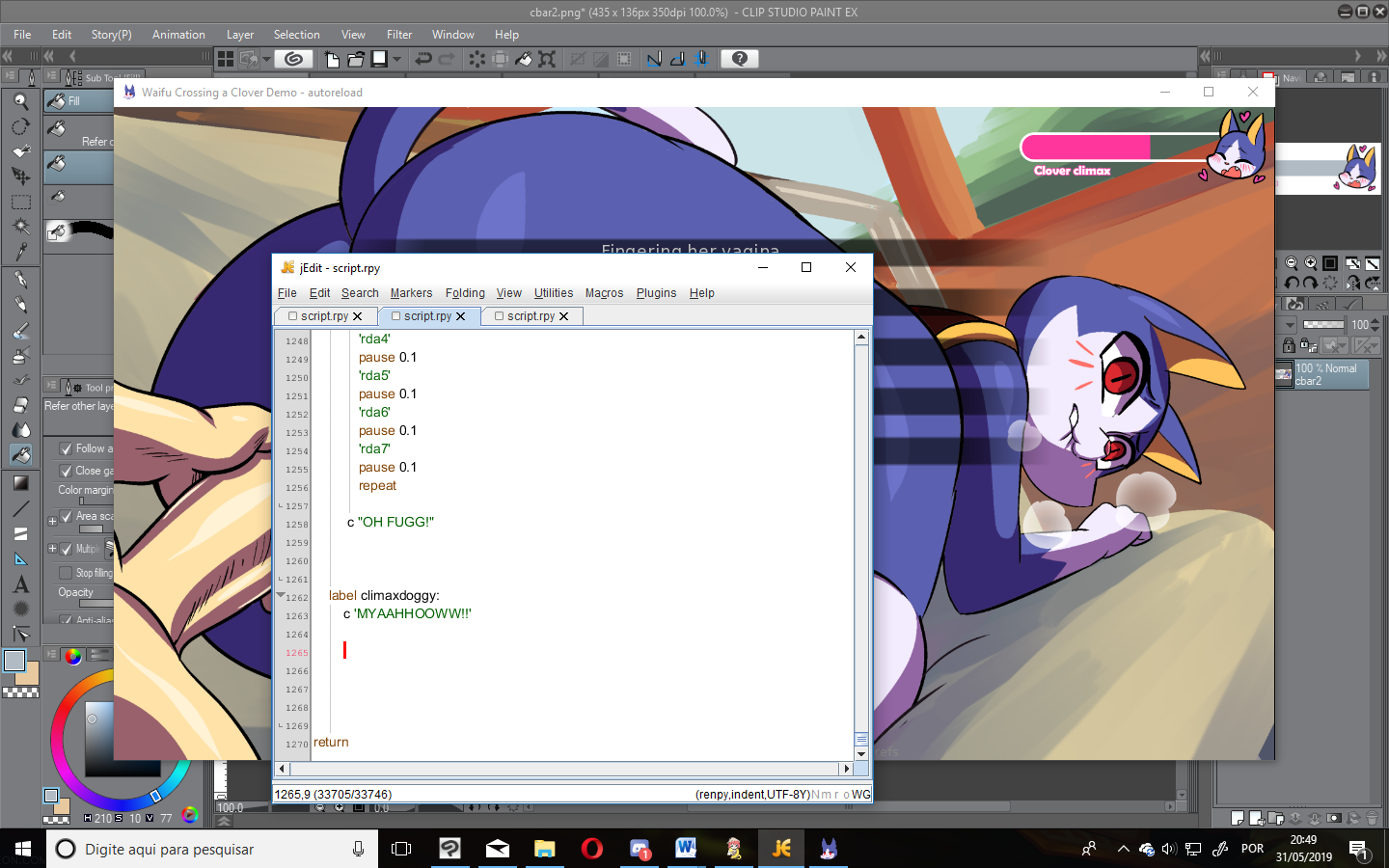Select the cbar2 layer in Layer panel
Screen dimensions: 1389x868
1321,374
